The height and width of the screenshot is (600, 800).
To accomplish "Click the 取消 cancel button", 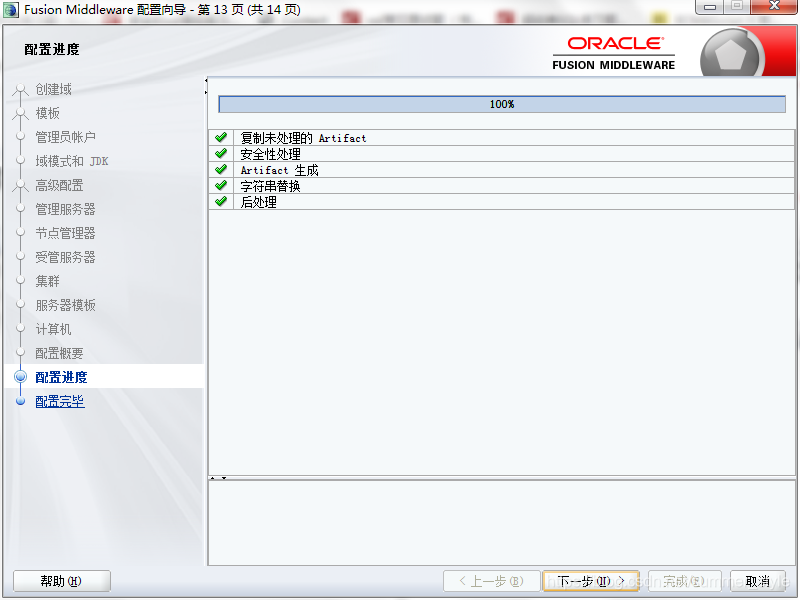I will [x=758, y=581].
